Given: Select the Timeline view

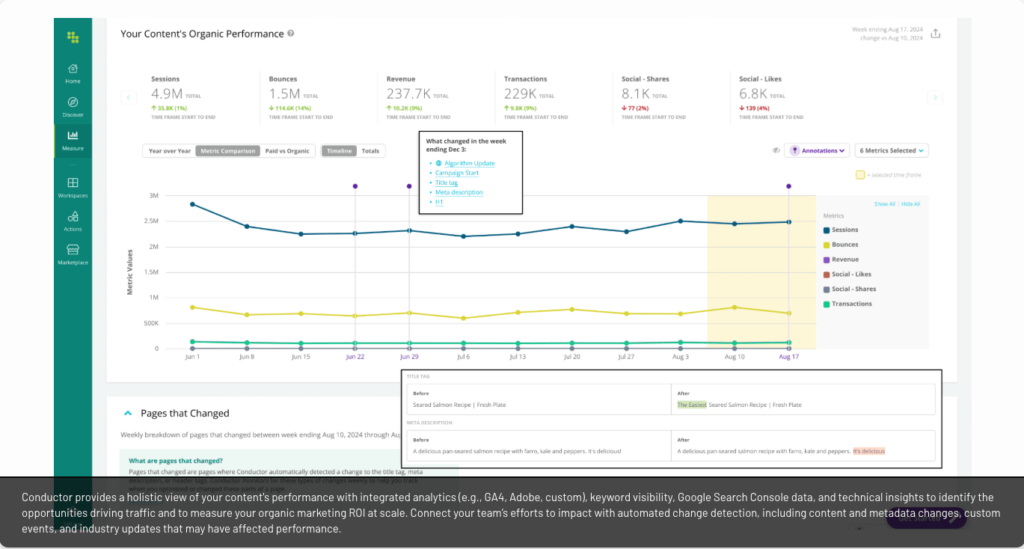Looking at the screenshot, I should coord(339,151).
